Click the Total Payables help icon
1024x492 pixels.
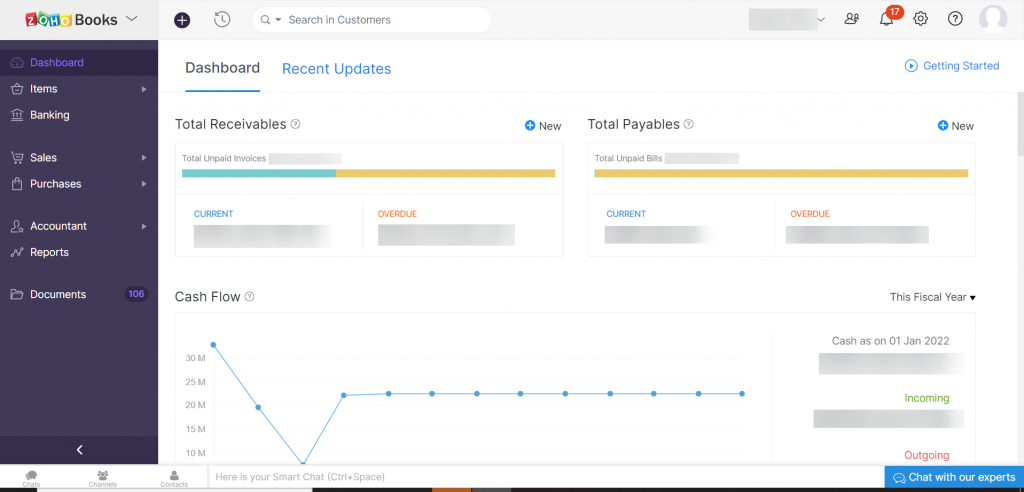click(688, 124)
